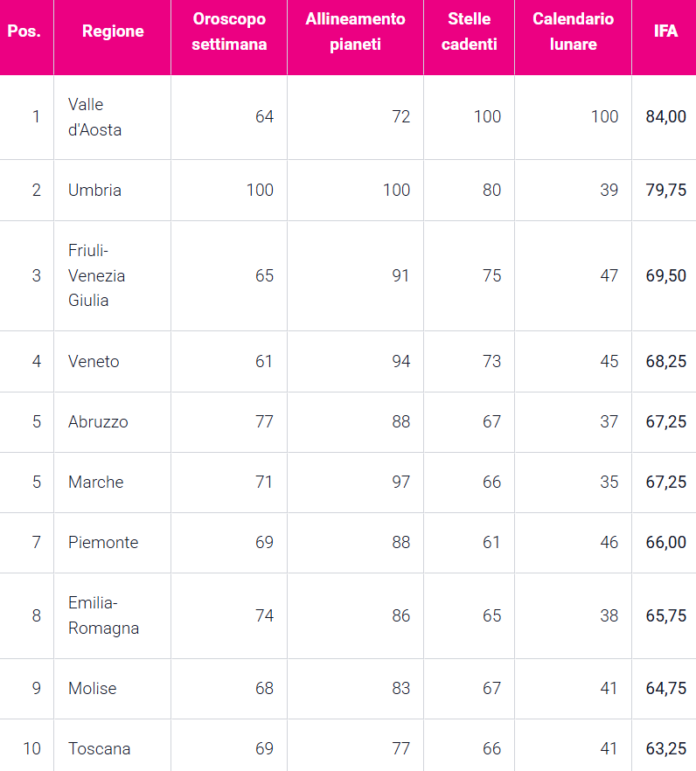The height and width of the screenshot is (771, 696).
Task: Click the Pos. column header
Action: click(24, 31)
